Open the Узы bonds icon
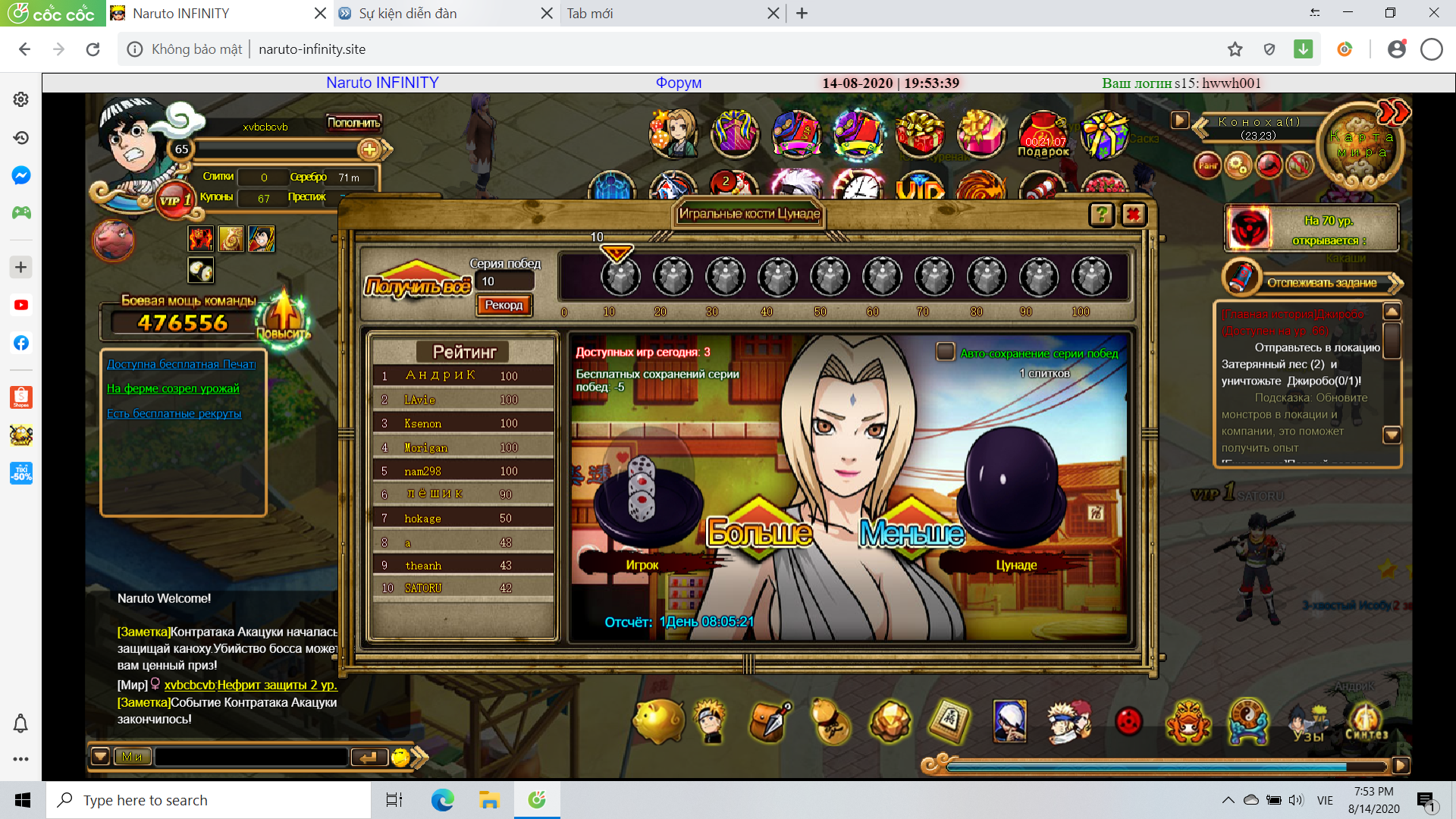 (x=1308, y=721)
